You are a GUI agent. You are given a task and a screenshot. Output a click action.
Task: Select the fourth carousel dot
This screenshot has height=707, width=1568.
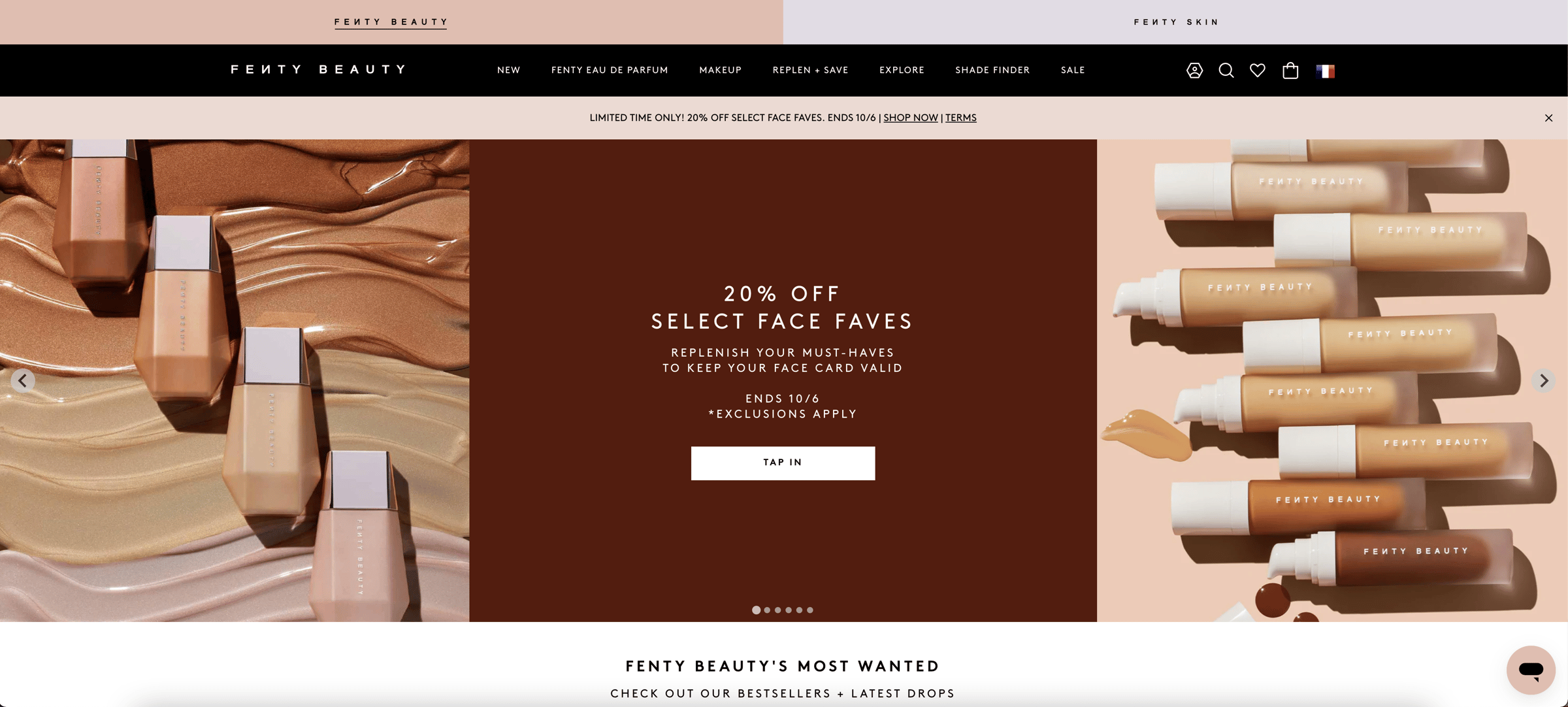point(789,610)
